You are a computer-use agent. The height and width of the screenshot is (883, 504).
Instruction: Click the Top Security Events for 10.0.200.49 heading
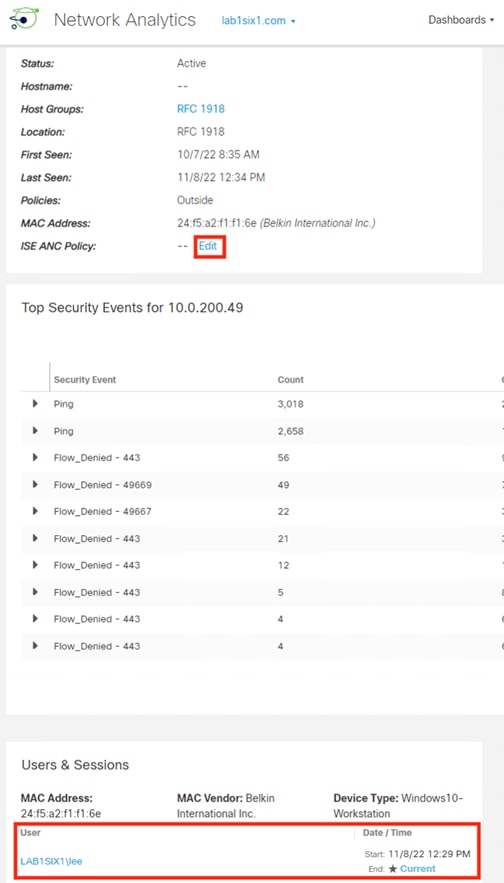pyautogui.click(x=132, y=307)
